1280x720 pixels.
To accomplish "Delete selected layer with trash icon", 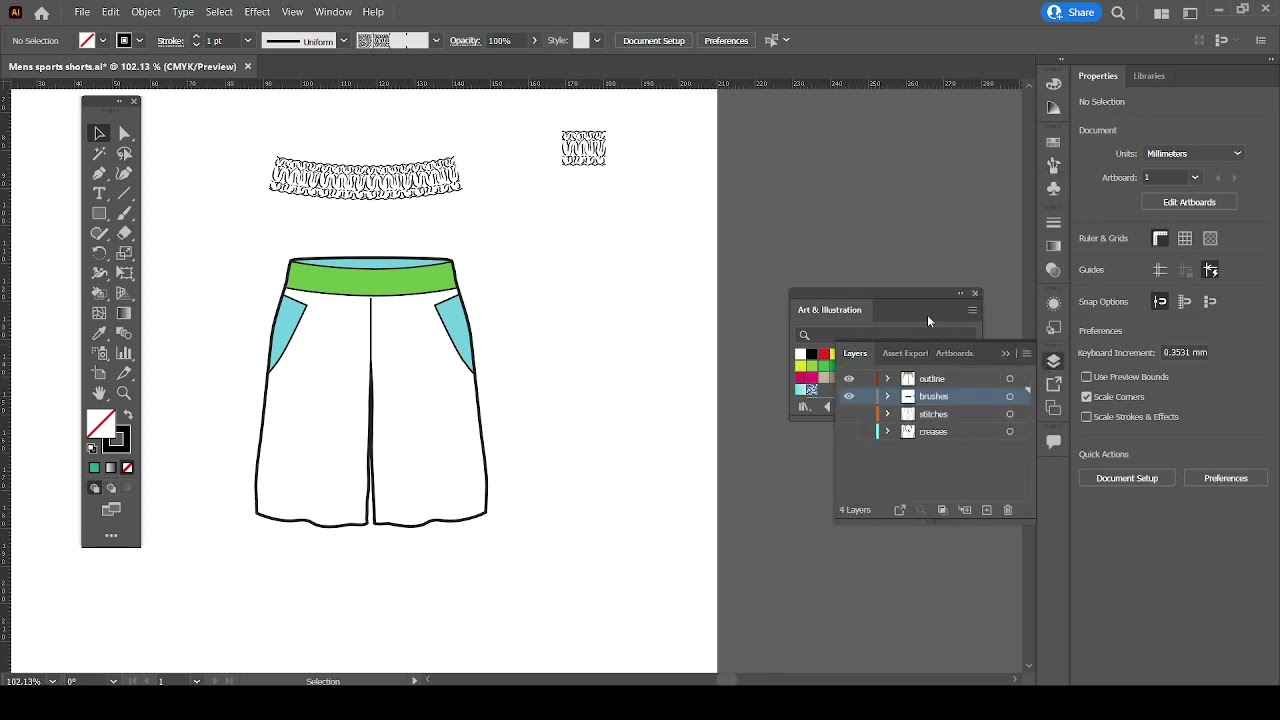I will [x=1008, y=511].
